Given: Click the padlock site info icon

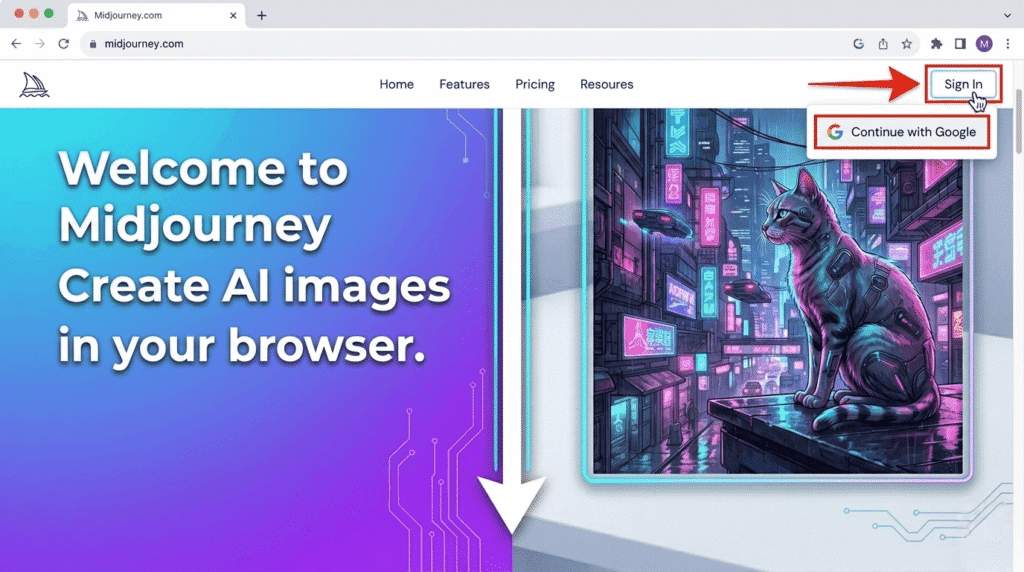Looking at the screenshot, I should click(x=93, y=44).
